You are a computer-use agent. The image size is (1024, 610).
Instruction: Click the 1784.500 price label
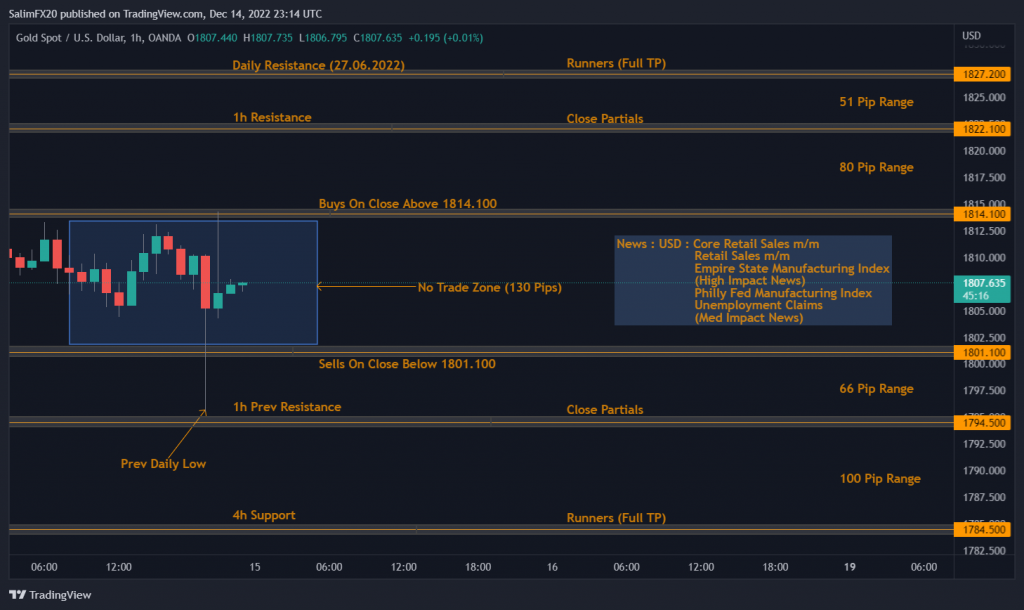(981, 530)
